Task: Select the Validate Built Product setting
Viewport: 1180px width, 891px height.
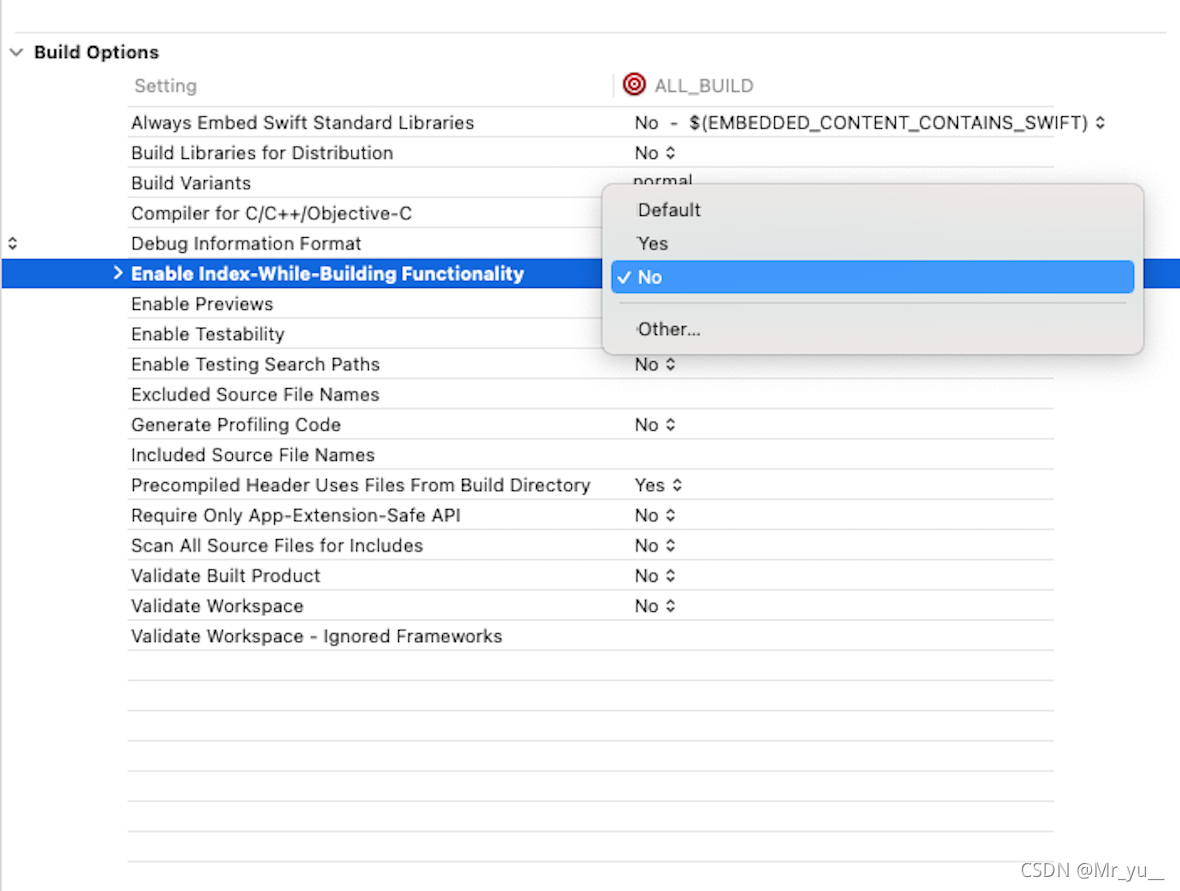Action: click(226, 576)
